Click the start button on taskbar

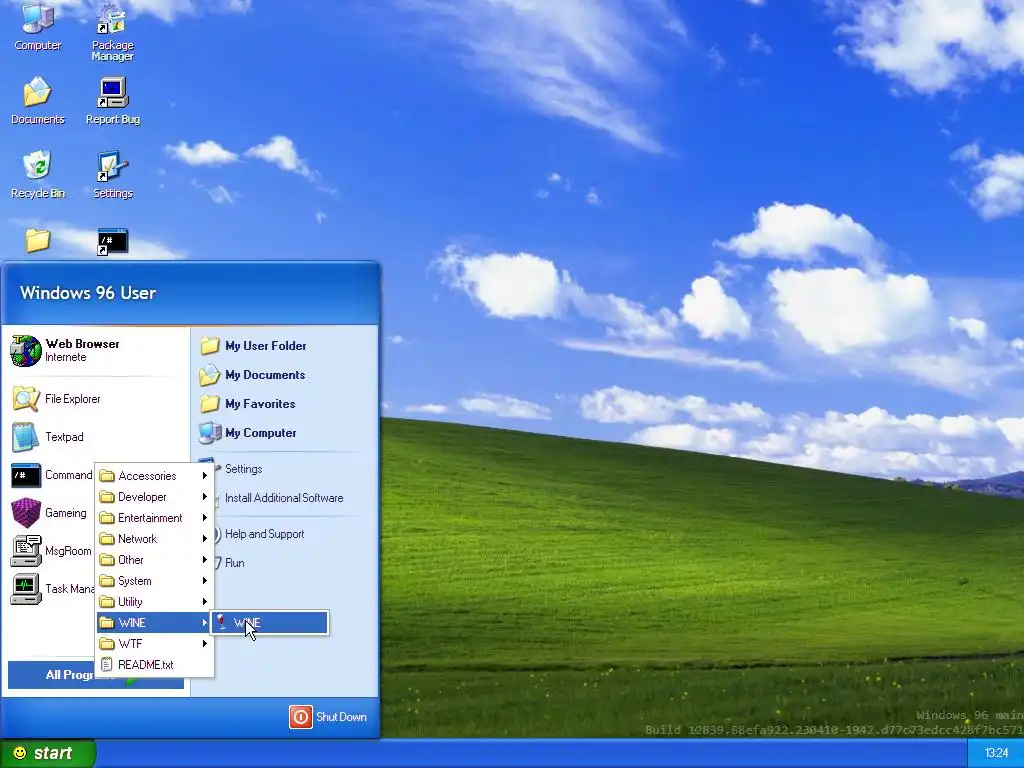tap(48, 753)
